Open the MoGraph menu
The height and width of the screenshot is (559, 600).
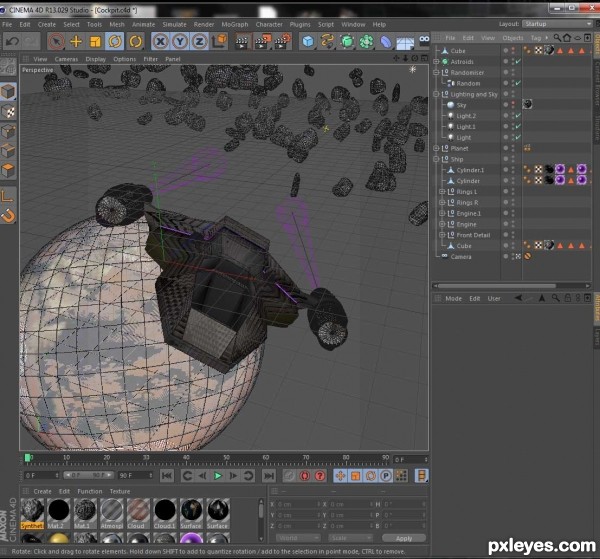pyautogui.click(x=235, y=24)
